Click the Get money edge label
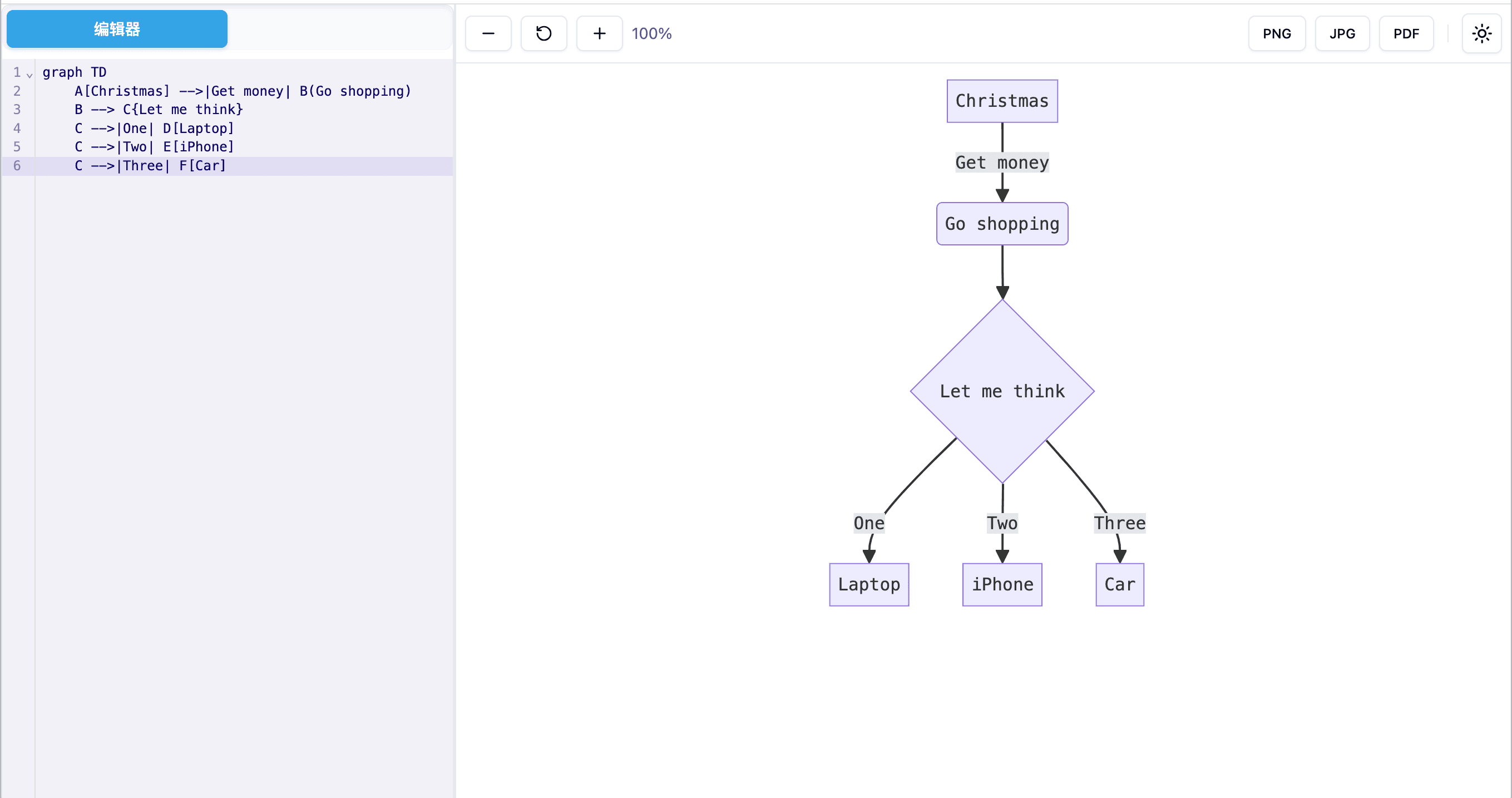 1002,162
